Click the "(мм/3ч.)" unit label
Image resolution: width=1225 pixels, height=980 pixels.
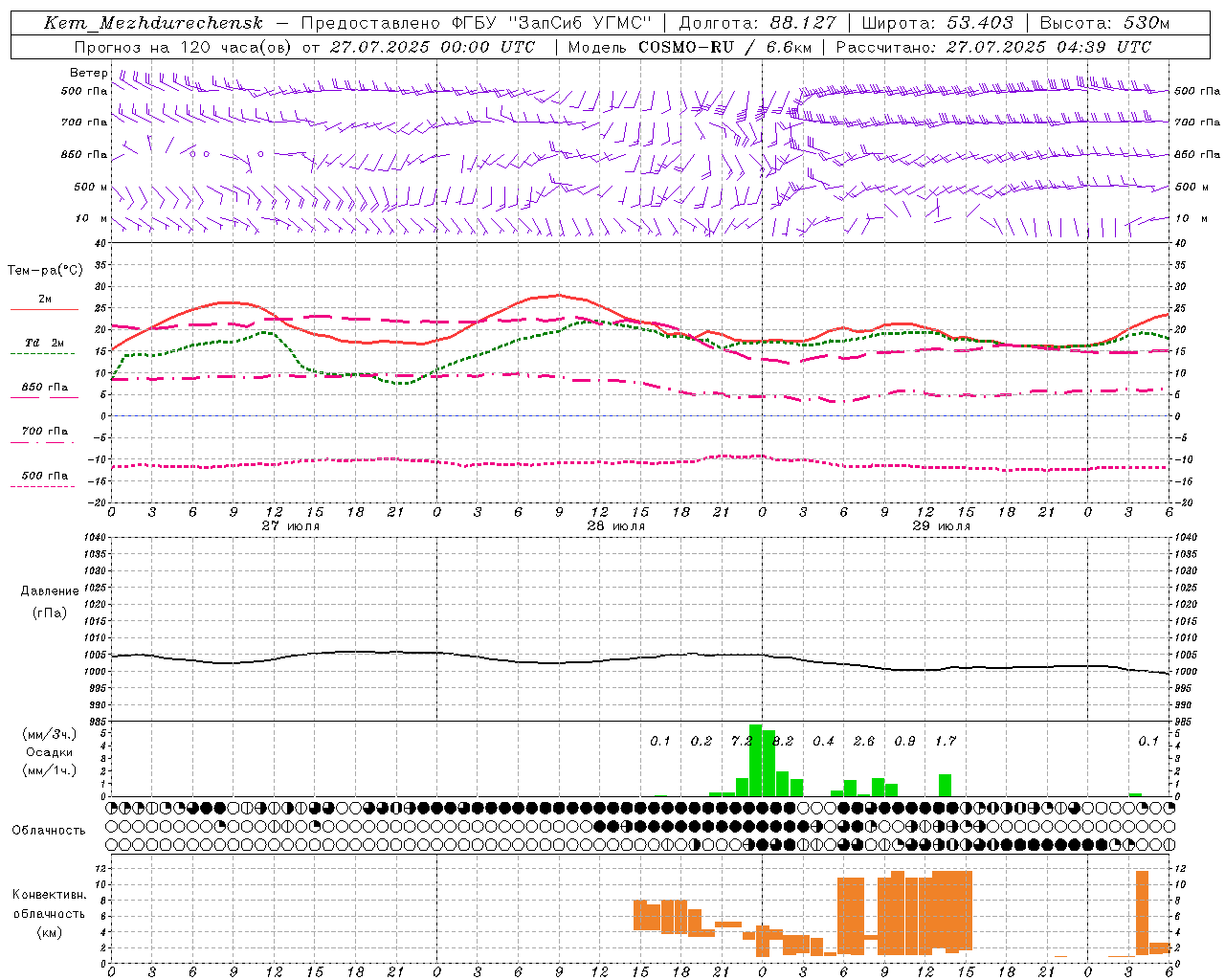pos(50,734)
